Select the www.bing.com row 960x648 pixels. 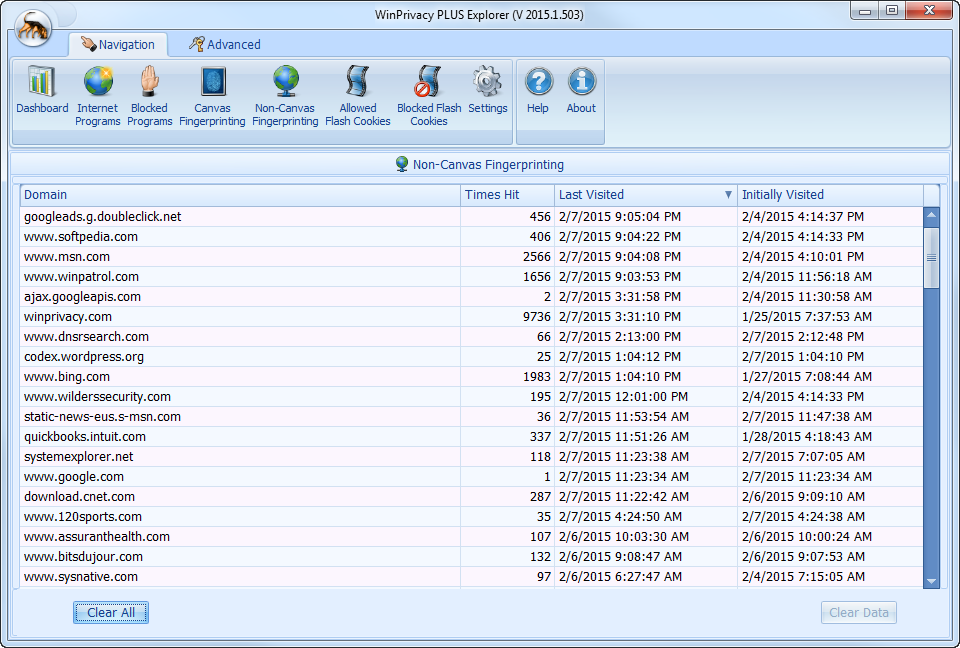point(471,377)
